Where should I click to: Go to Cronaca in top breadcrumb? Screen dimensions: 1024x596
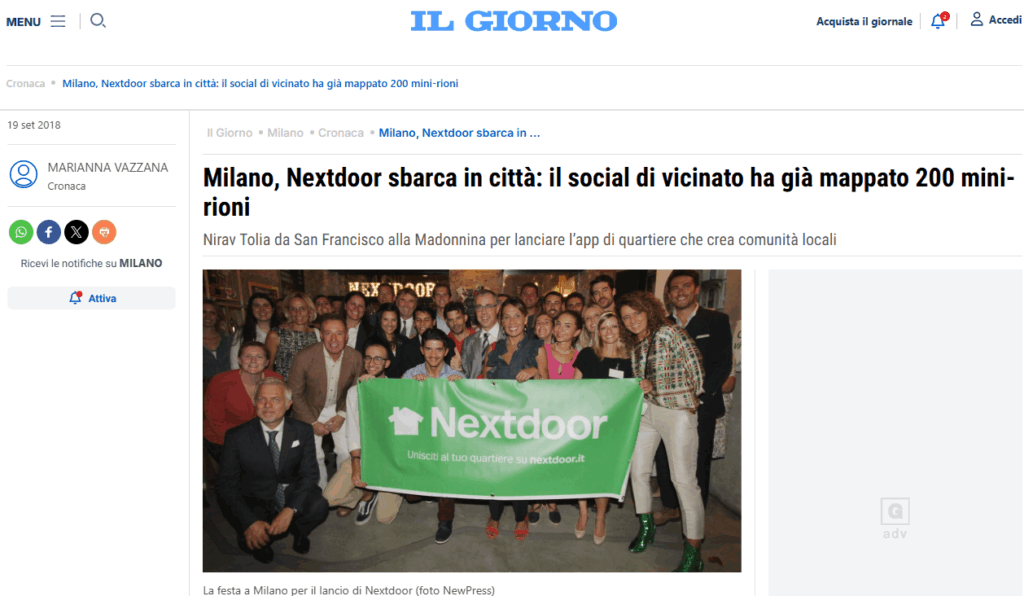click(25, 84)
